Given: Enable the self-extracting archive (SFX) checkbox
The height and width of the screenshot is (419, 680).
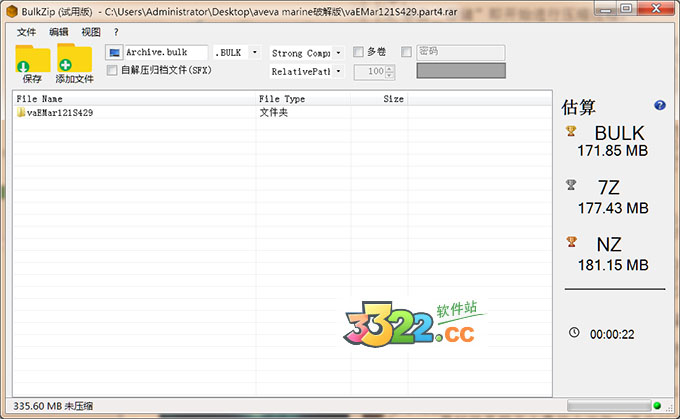Looking at the screenshot, I should point(112,70).
